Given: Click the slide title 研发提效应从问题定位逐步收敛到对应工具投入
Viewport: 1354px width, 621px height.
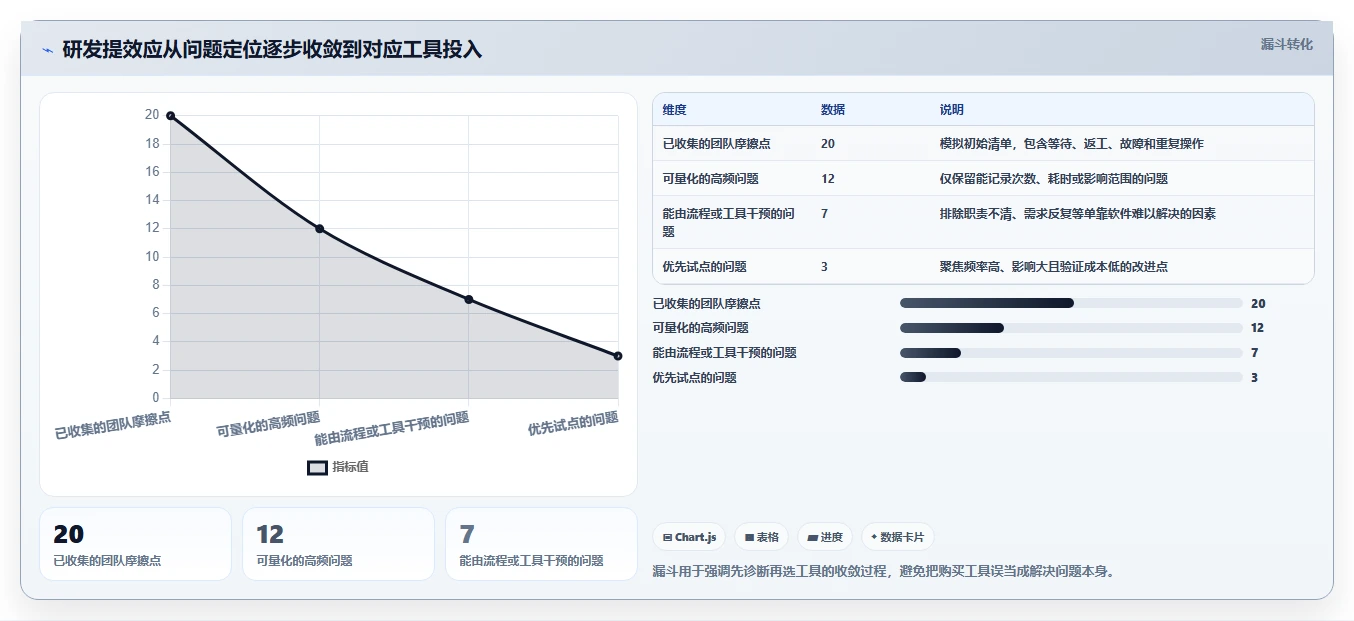Looking at the screenshot, I should pos(272,49).
